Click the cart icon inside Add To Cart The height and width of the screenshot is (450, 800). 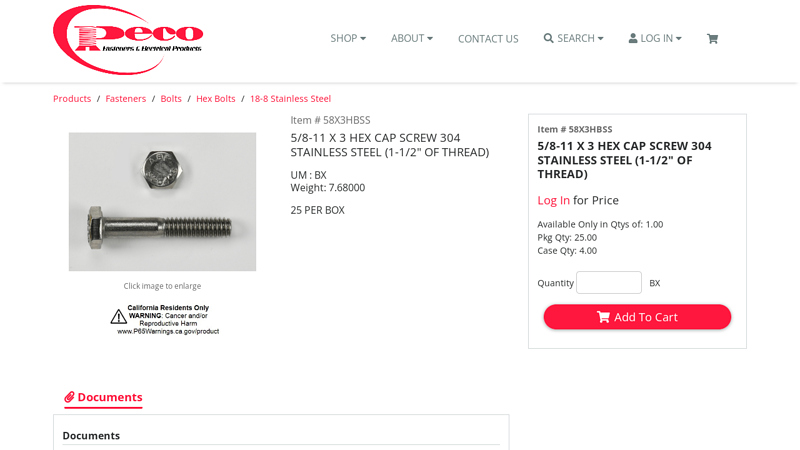pos(603,317)
